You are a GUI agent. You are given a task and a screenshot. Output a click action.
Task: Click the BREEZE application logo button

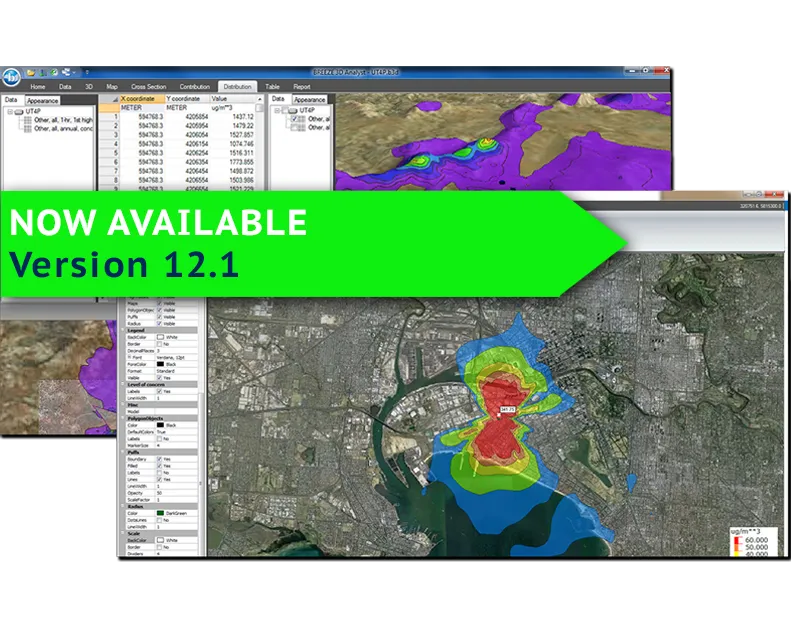point(12,76)
